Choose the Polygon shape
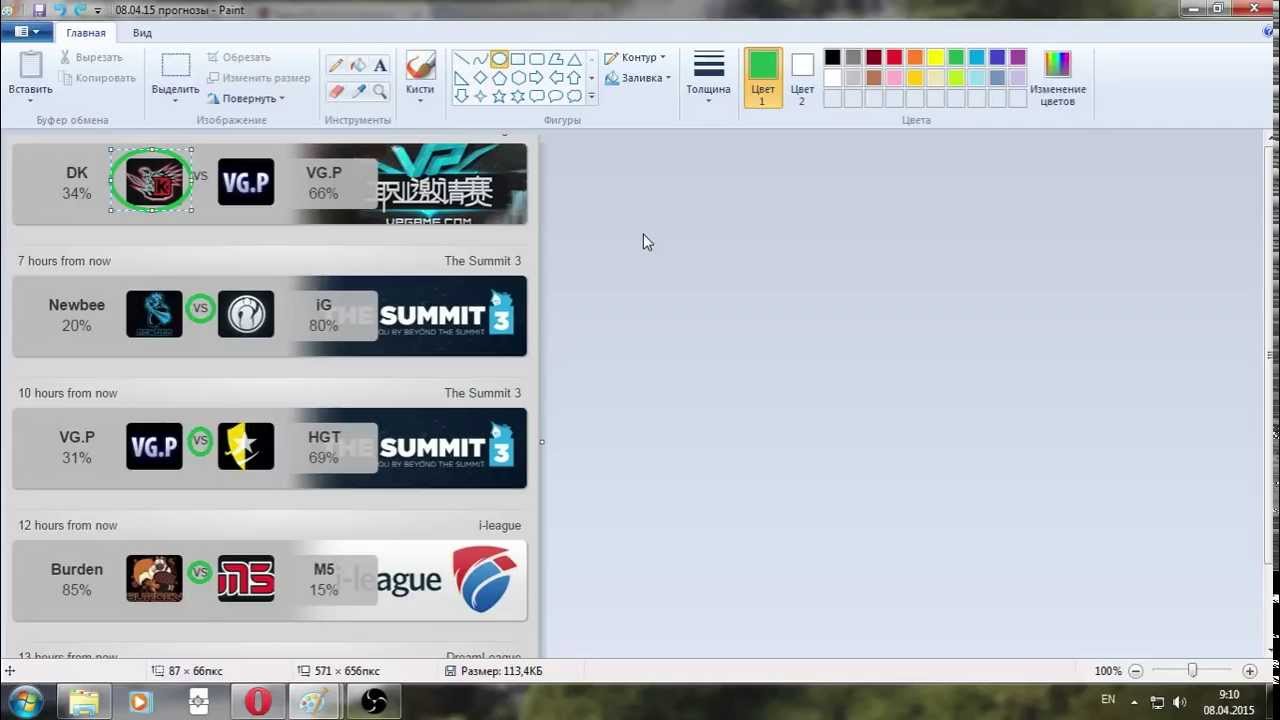 [556, 59]
